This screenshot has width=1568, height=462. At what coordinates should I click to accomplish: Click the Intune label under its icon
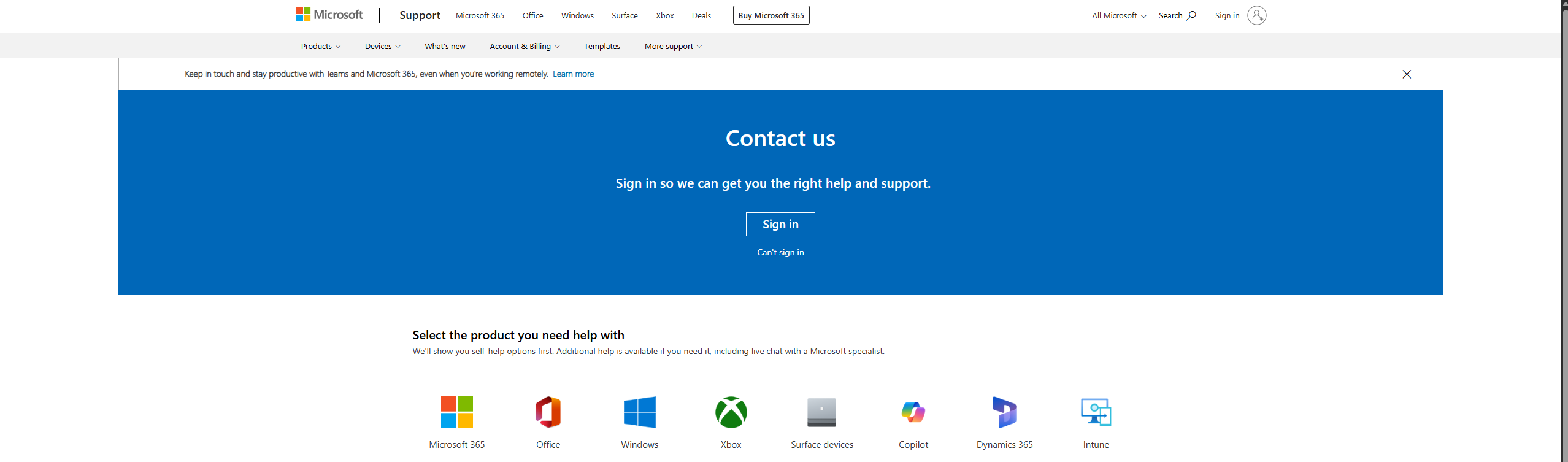(1096, 444)
